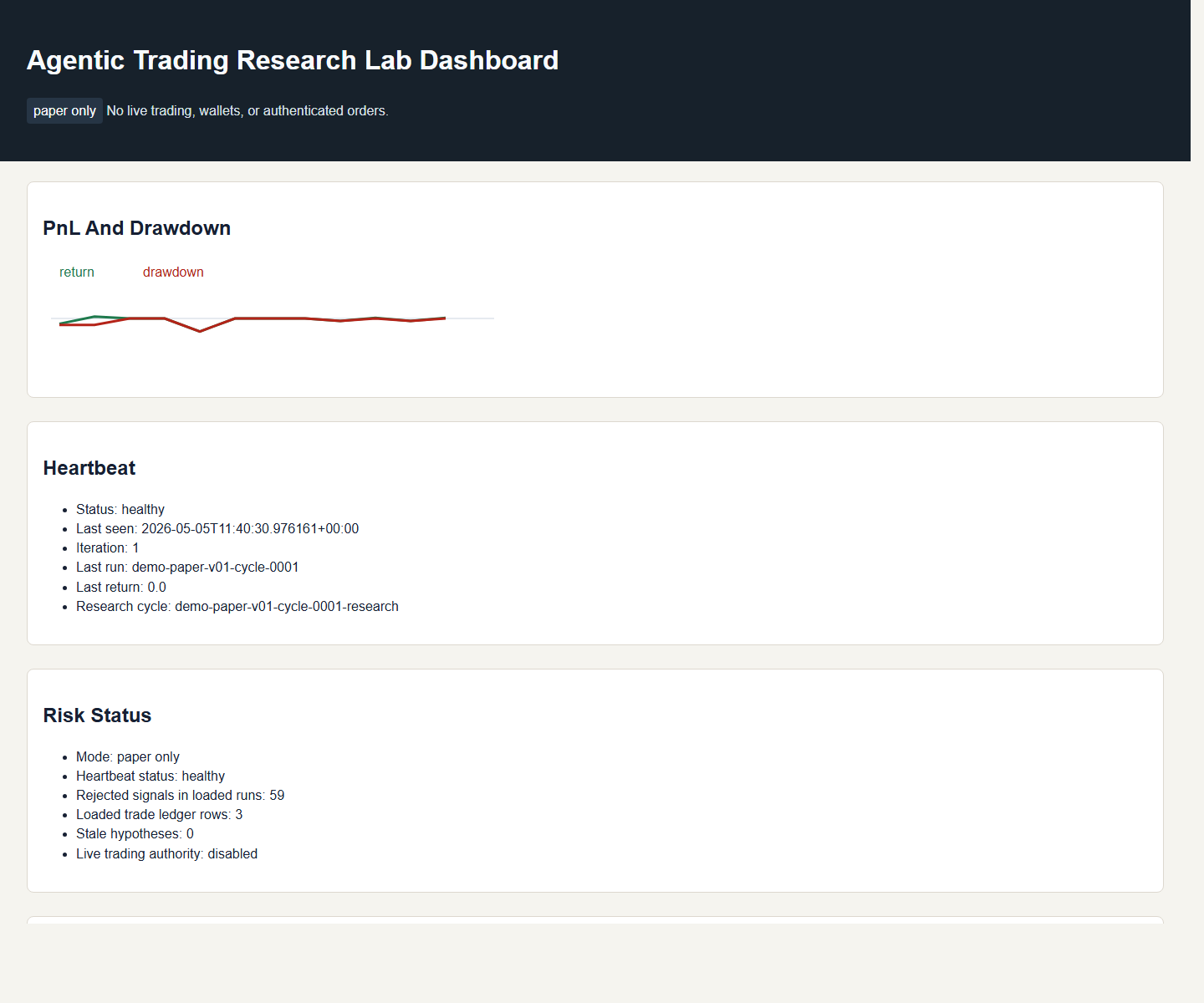Click the PnL drawdown line chart
The width and height of the screenshot is (1204, 1003).
(273, 321)
